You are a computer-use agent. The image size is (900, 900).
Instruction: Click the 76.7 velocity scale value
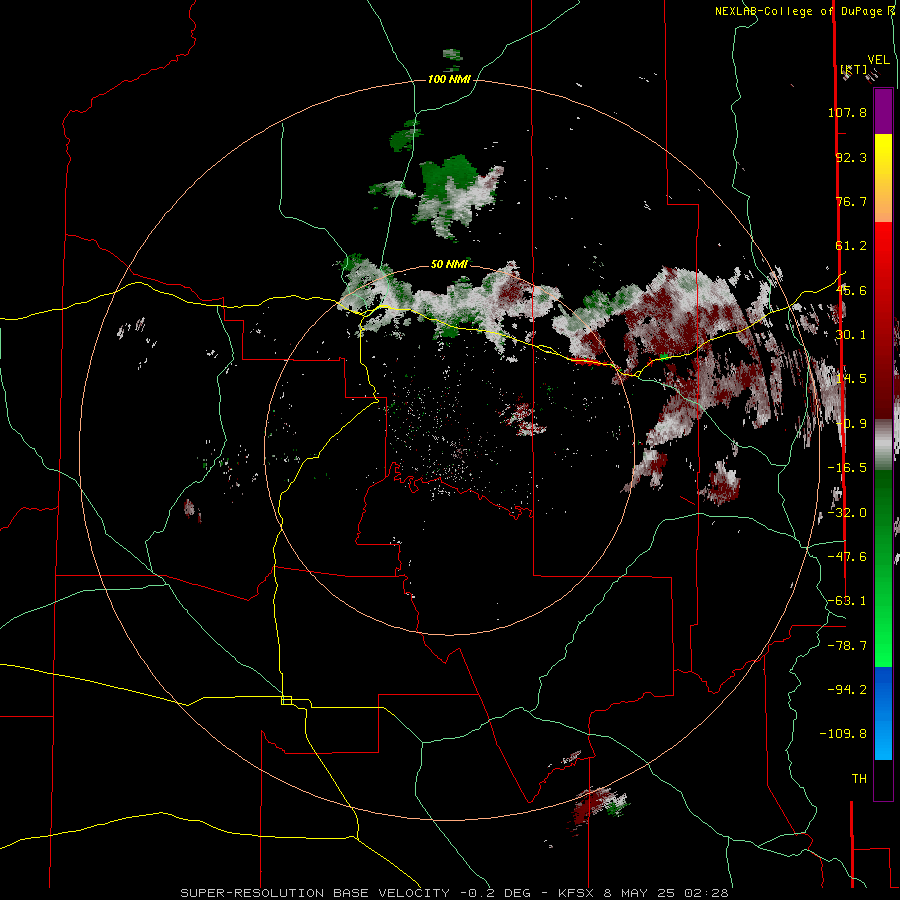click(851, 201)
